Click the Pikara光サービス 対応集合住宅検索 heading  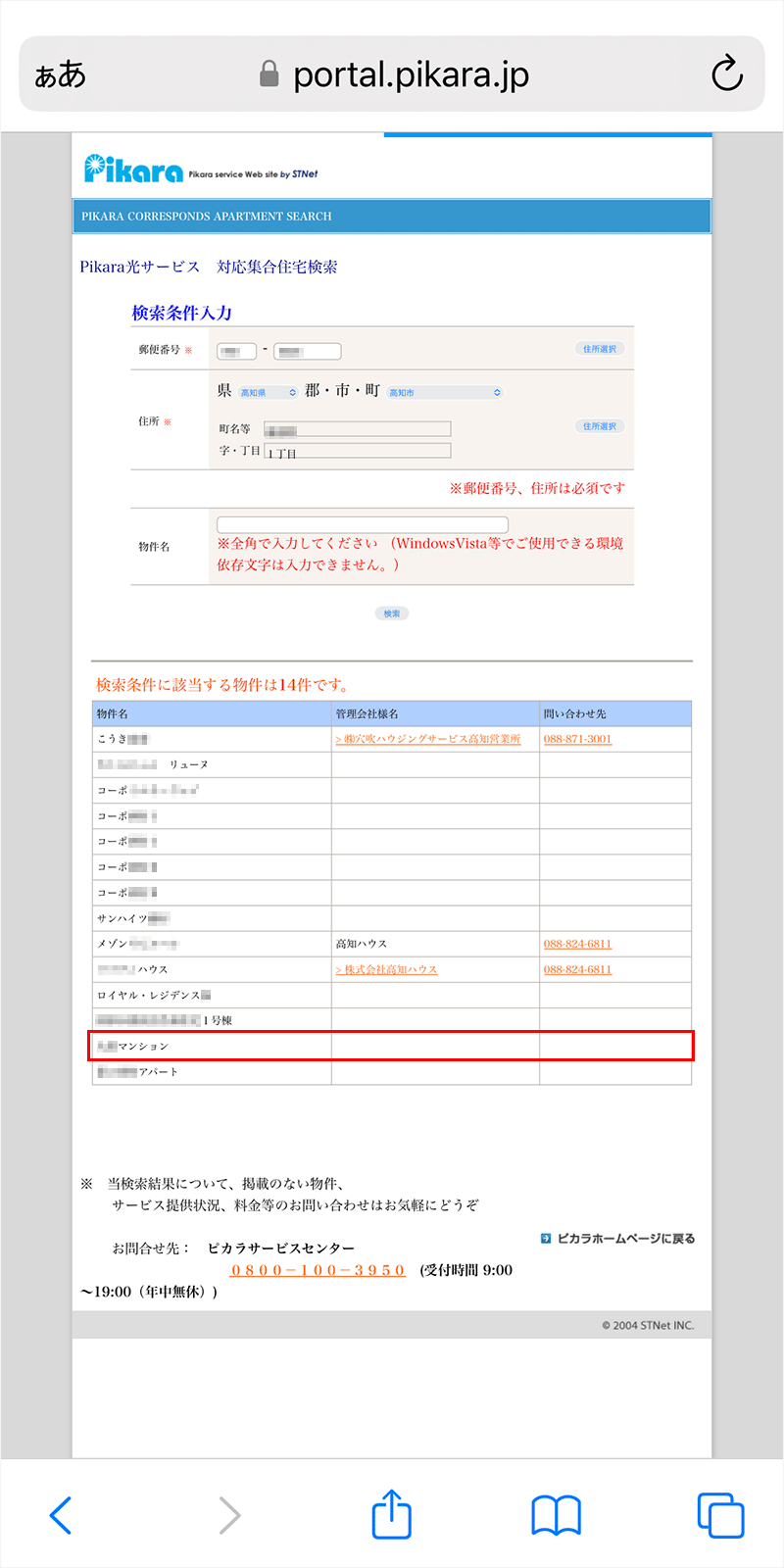pyautogui.click(x=209, y=267)
